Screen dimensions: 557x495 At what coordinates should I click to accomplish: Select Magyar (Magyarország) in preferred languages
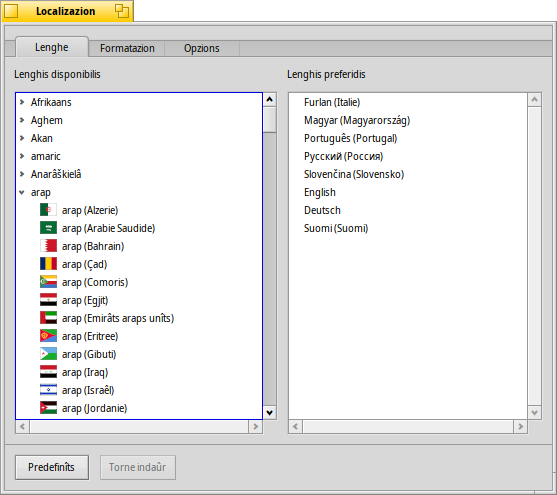[x=408, y=120]
